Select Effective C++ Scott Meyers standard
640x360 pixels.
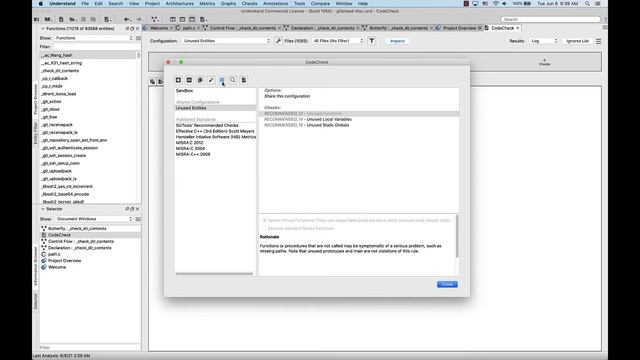[x=215, y=131]
